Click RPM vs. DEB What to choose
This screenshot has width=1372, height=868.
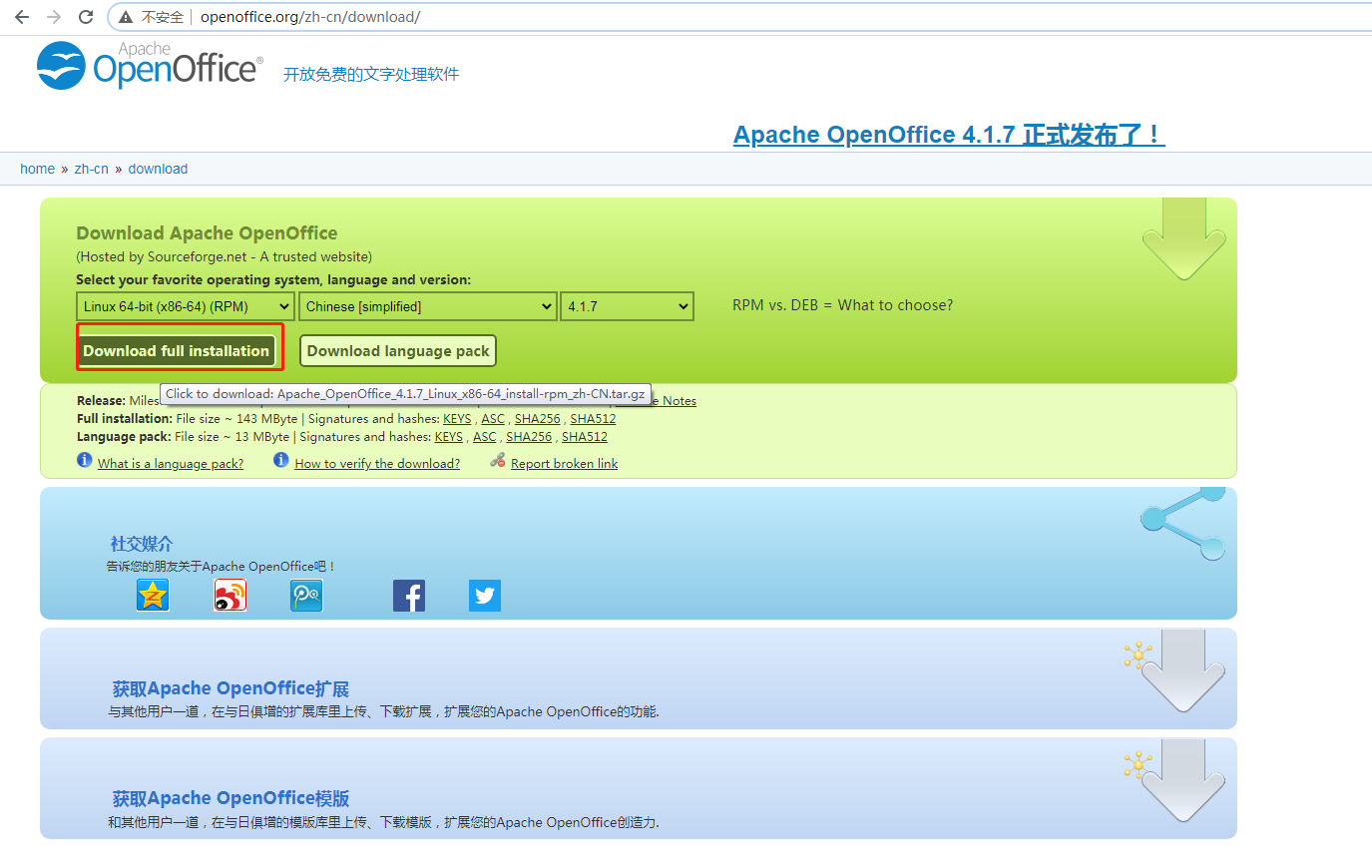tap(842, 305)
